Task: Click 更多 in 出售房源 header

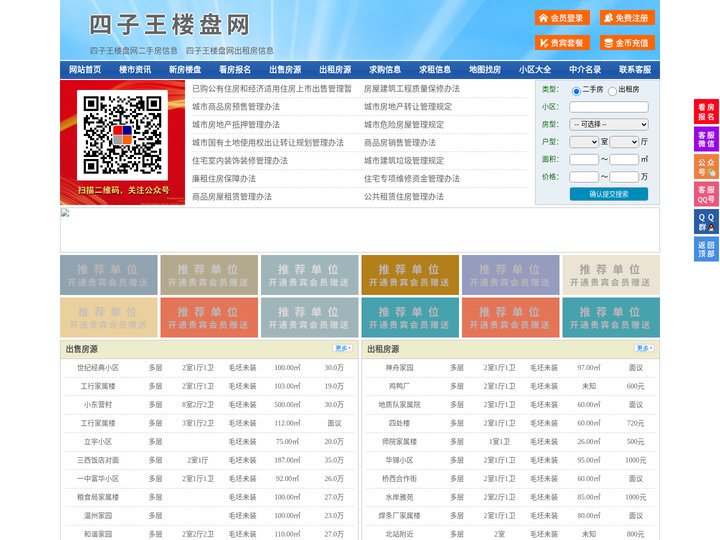Action: [x=343, y=349]
